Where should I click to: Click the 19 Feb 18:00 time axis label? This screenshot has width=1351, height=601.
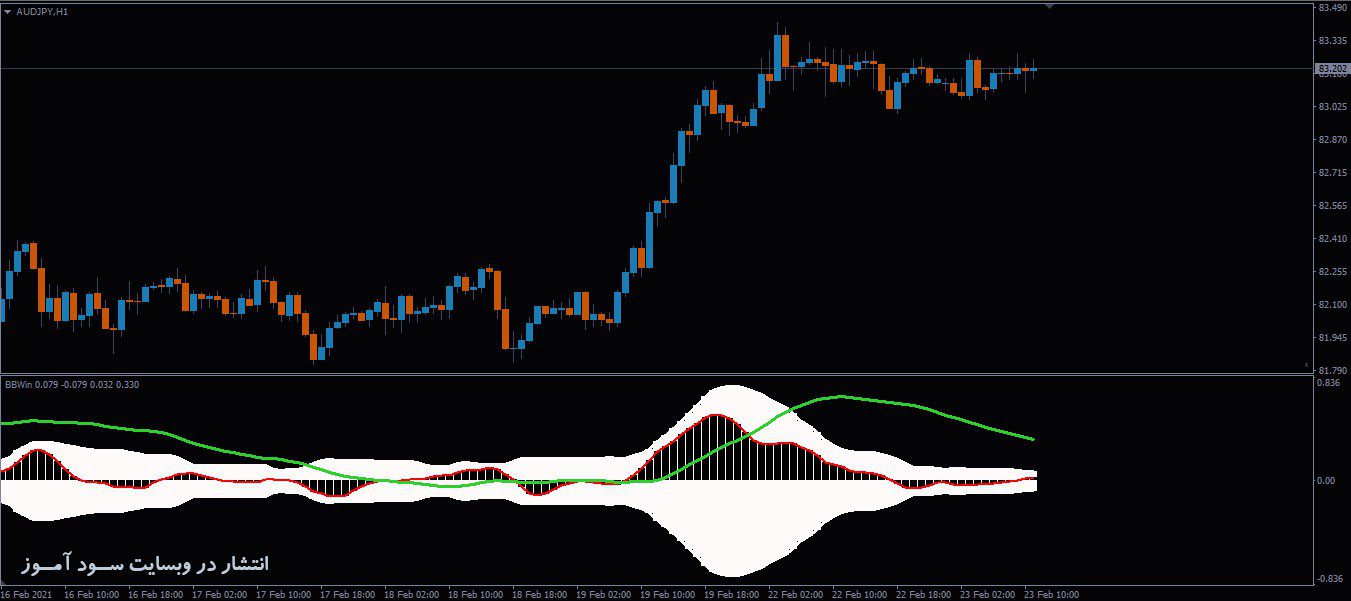pos(733,594)
